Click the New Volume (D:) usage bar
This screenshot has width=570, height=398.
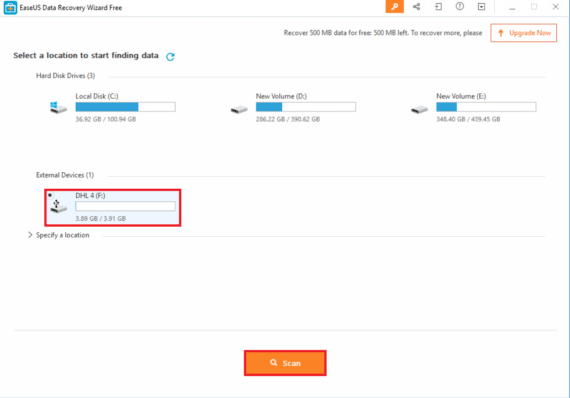click(x=306, y=107)
